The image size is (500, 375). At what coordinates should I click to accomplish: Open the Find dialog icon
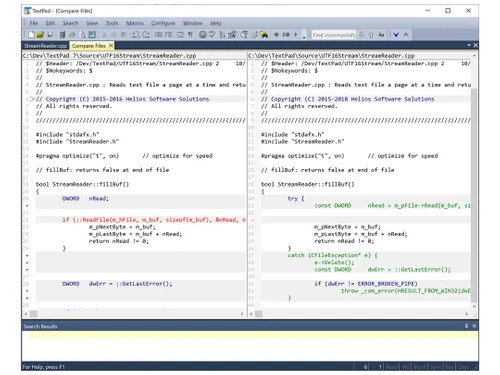[x=244, y=35]
